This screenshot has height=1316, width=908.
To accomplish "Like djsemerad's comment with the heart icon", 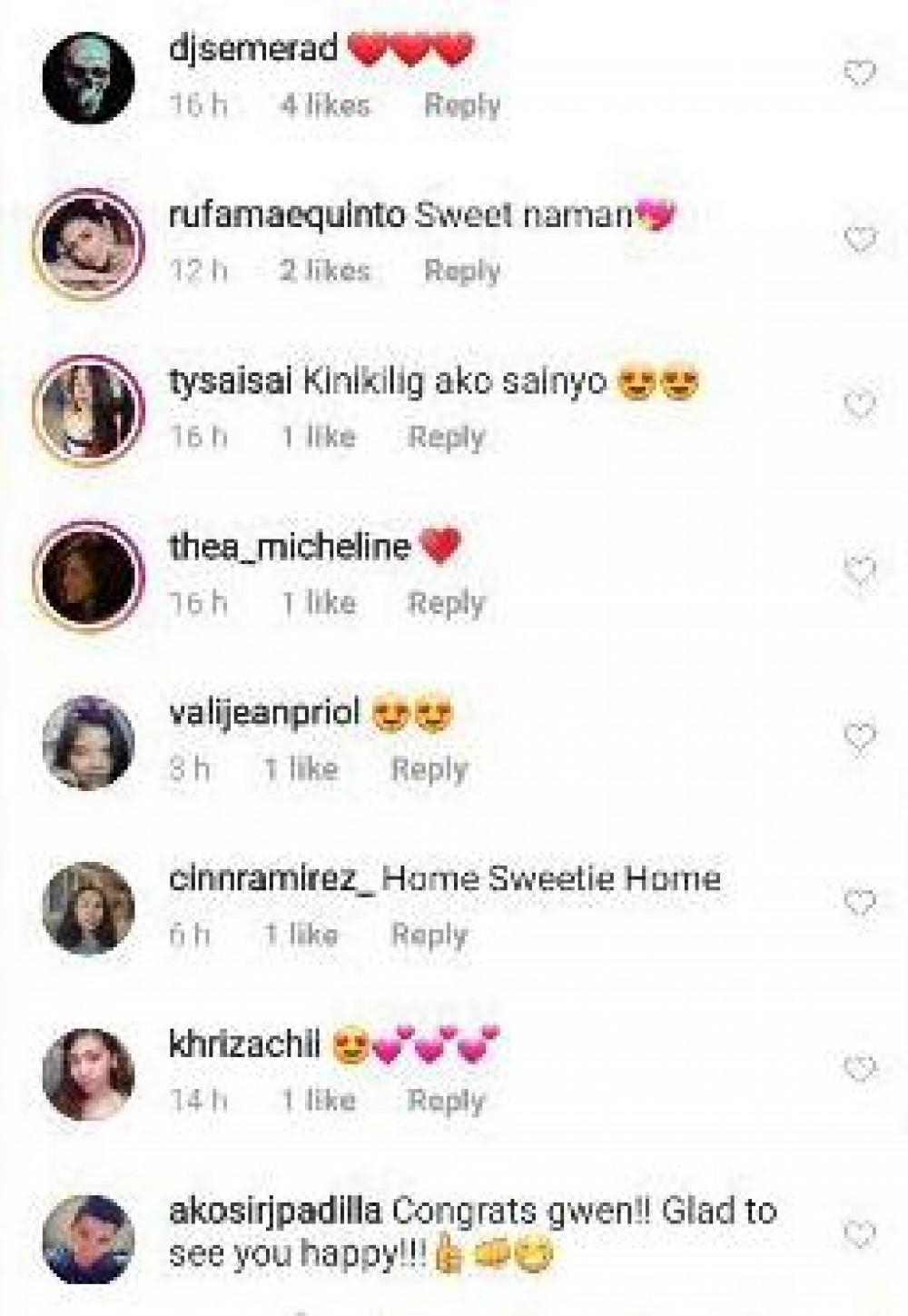I will point(859,74).
